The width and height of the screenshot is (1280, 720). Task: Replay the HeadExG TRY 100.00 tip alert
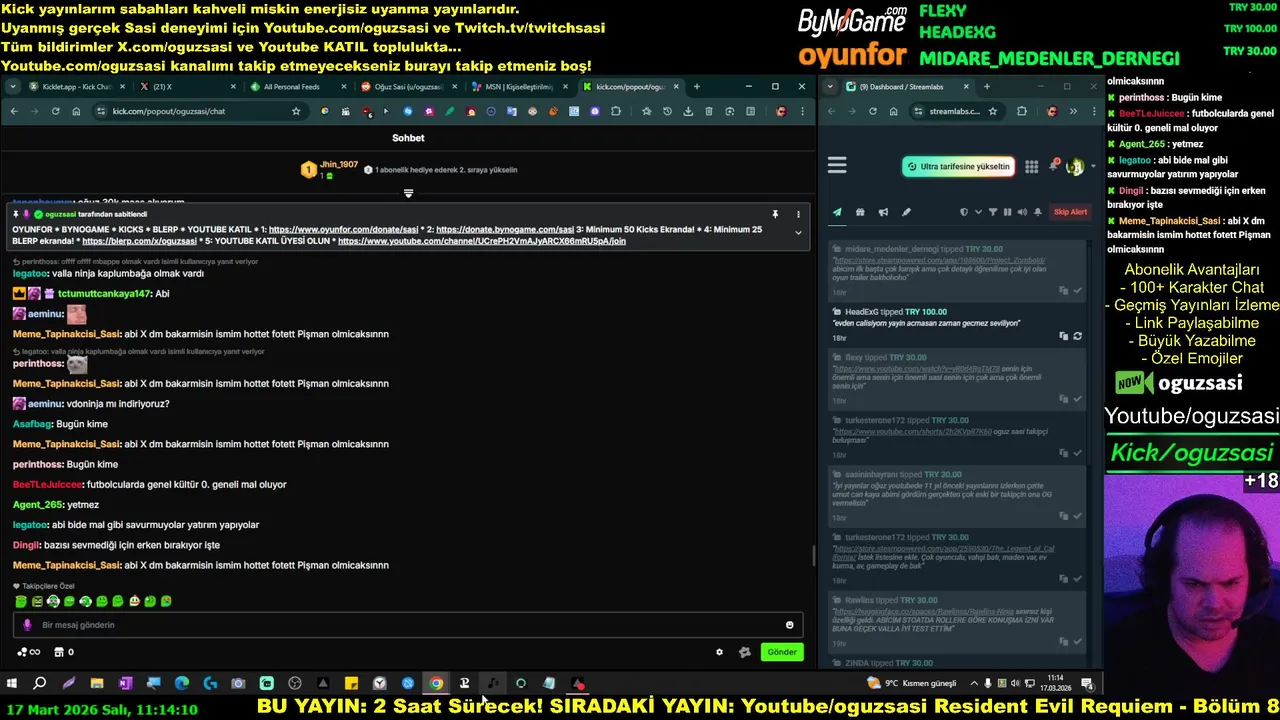tap(1077, 336)
